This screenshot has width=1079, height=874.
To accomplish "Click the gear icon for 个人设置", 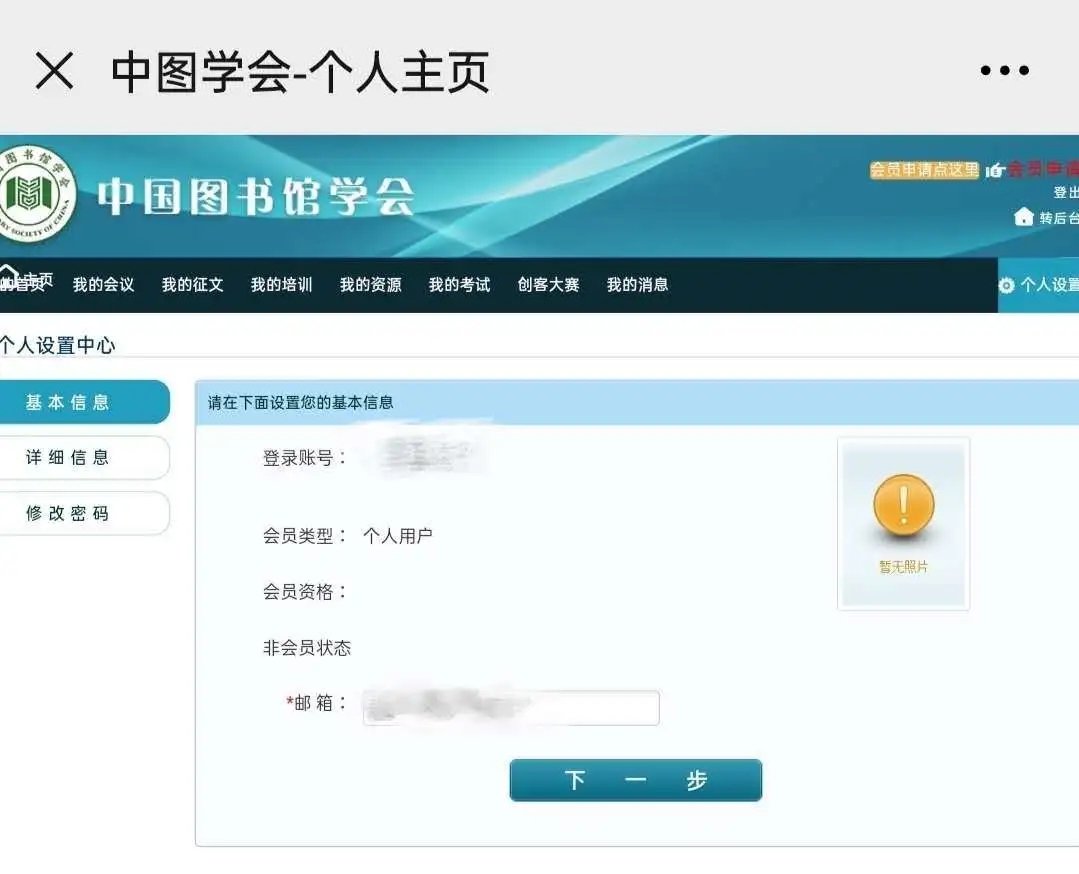I will pyautogui.click(x=1006, y=285).
